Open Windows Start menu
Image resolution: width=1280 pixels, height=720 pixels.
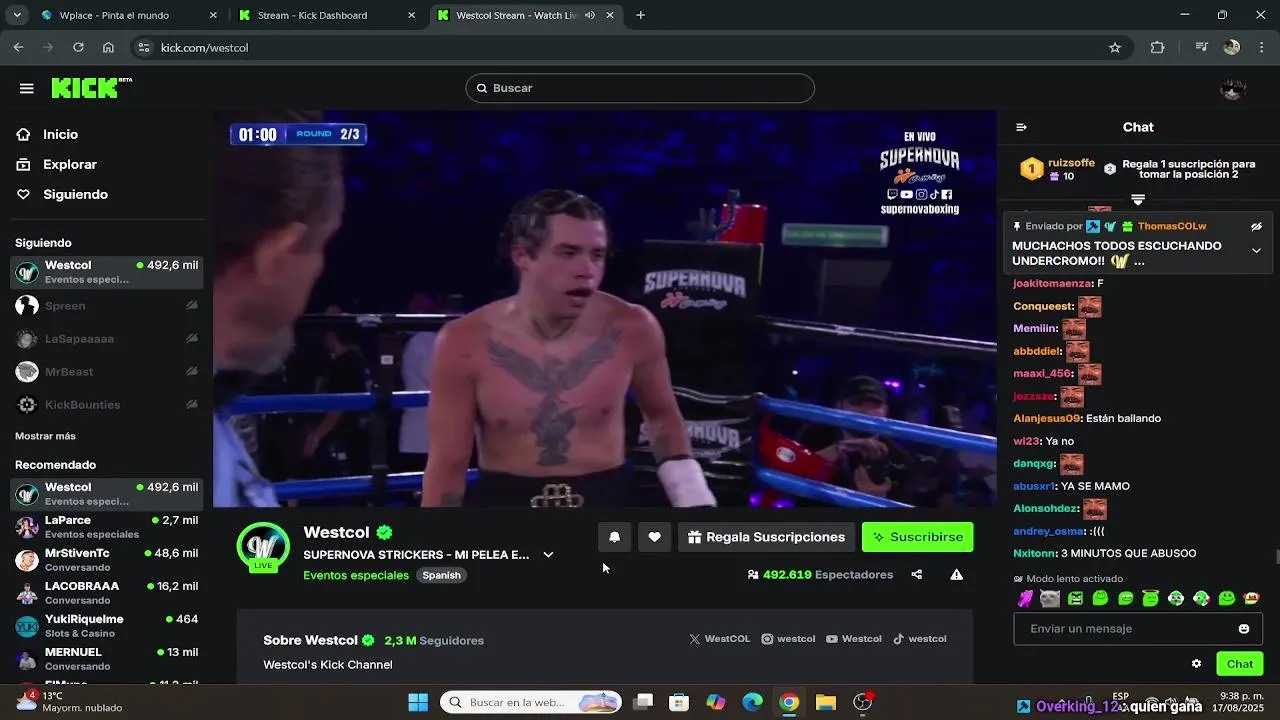[x=418, y=702]
